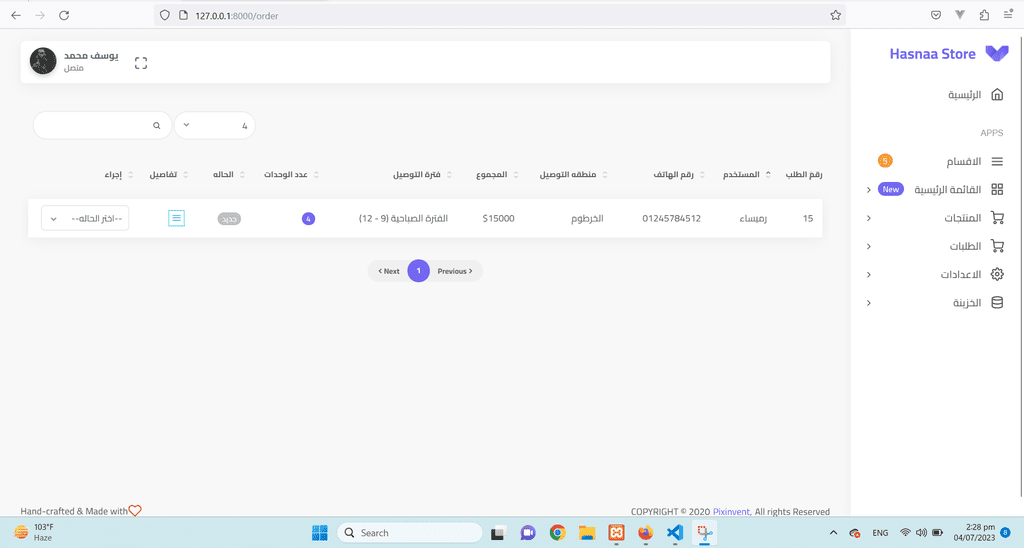1024x548 pixels.
Task: Click the Next pagination button
Action: pyautogui.click(x=389, y=271)
